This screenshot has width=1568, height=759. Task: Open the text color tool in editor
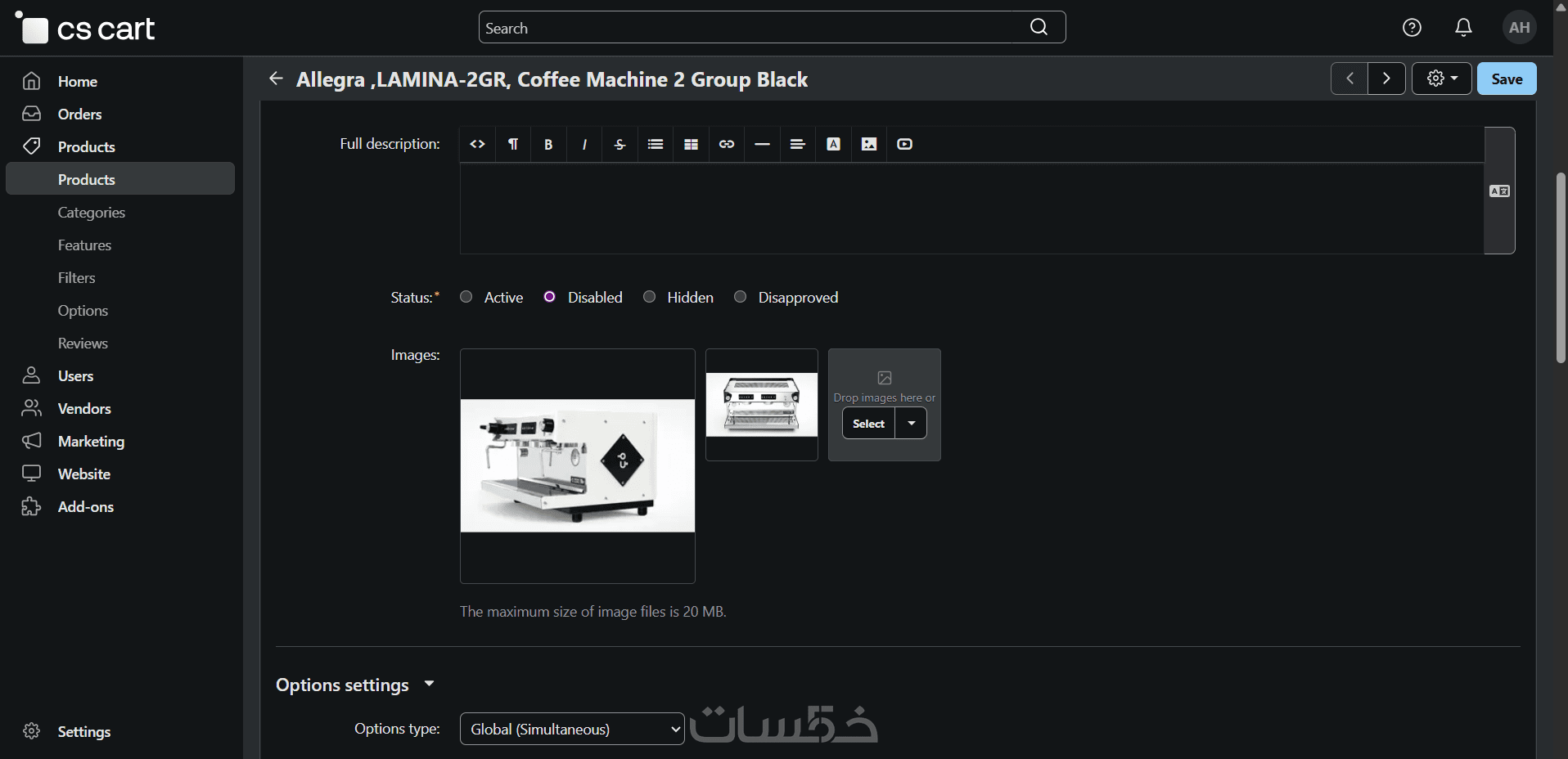pos(833,144)
